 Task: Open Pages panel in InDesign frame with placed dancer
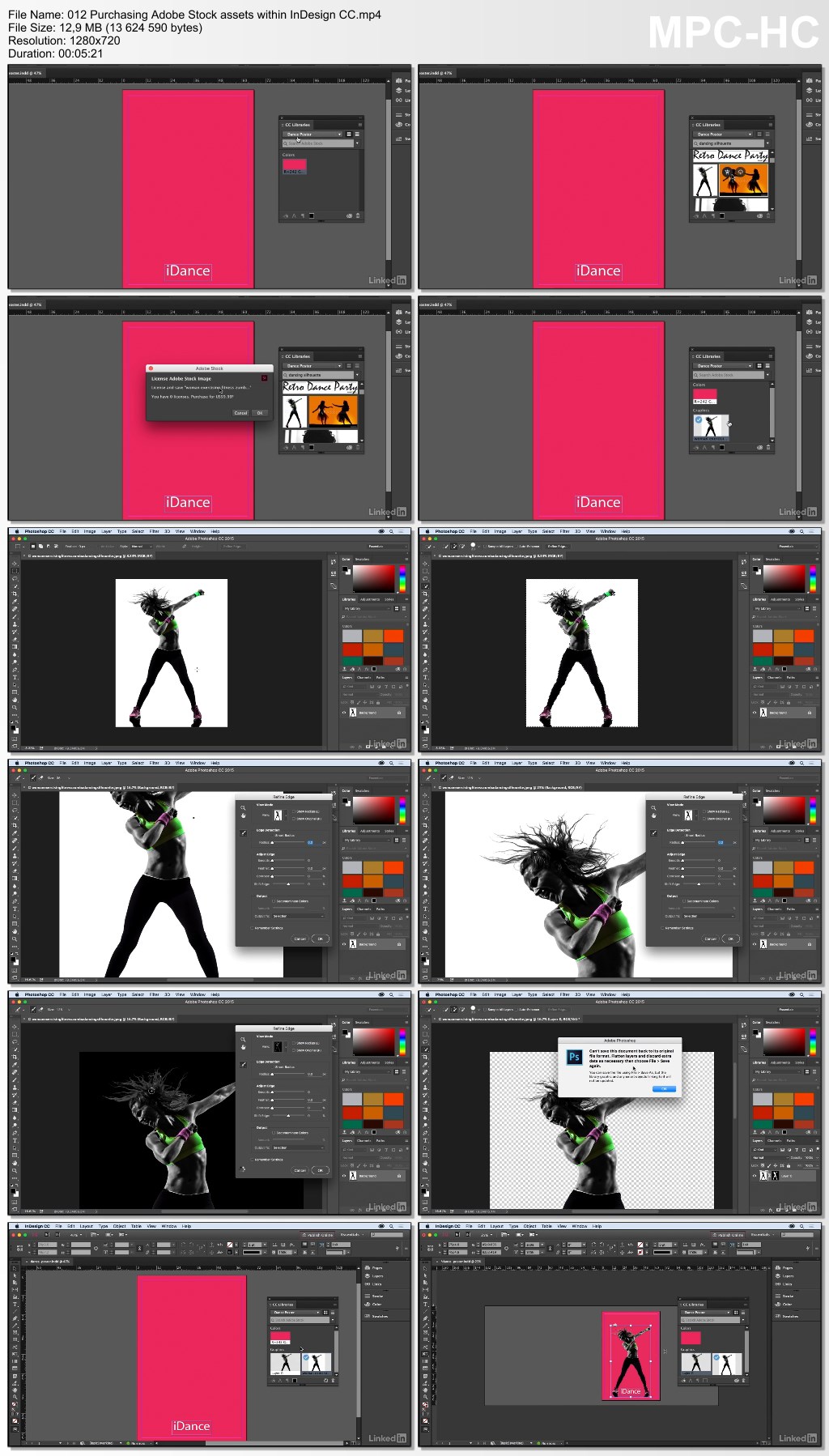coord(784,1267)
